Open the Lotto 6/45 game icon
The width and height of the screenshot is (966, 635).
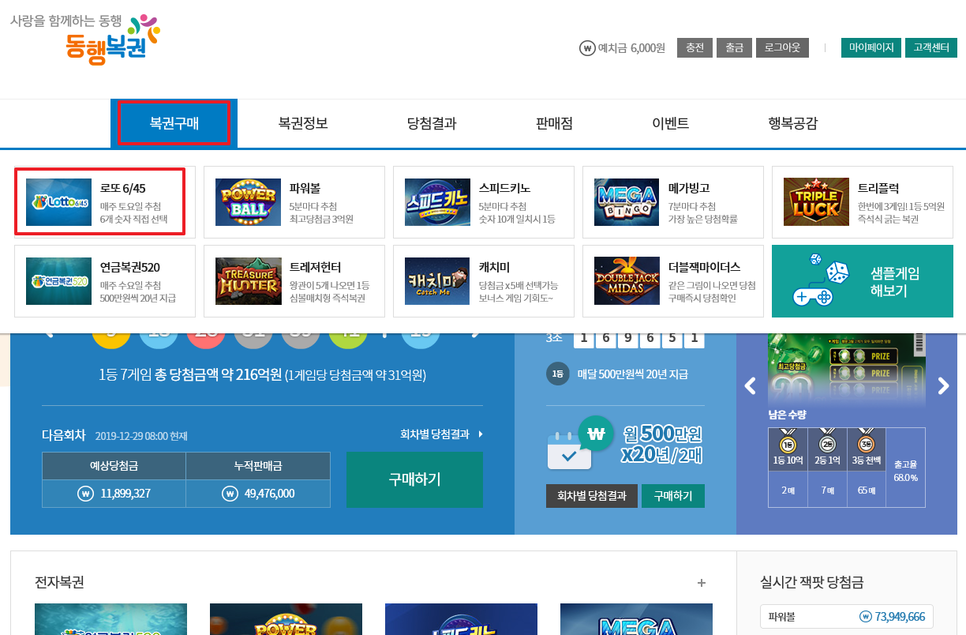coord(59,202)
